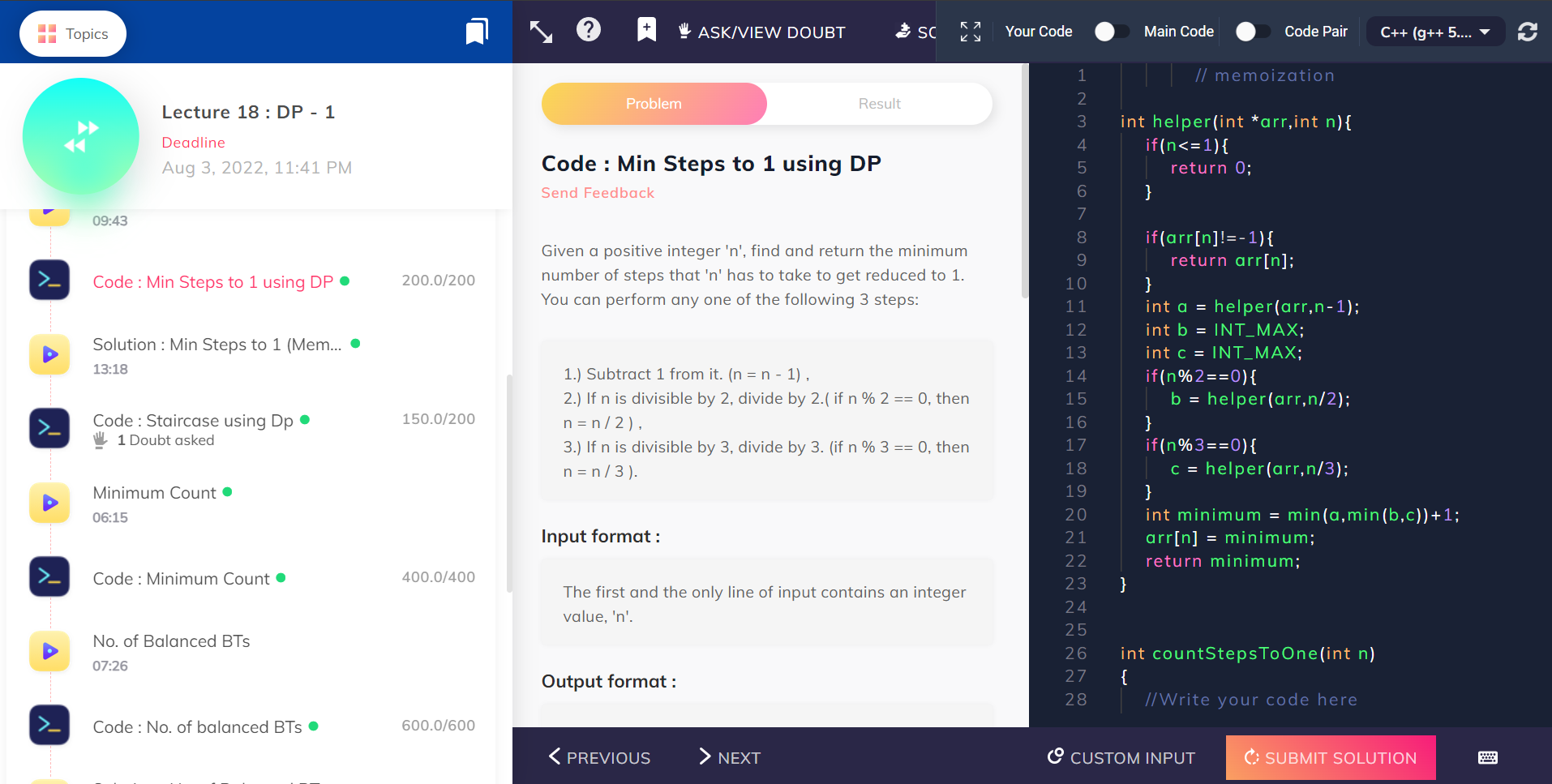This screenshot has height=784, width=1552.
Task: Switch to the Problem tab
Action: coord(654,104)
